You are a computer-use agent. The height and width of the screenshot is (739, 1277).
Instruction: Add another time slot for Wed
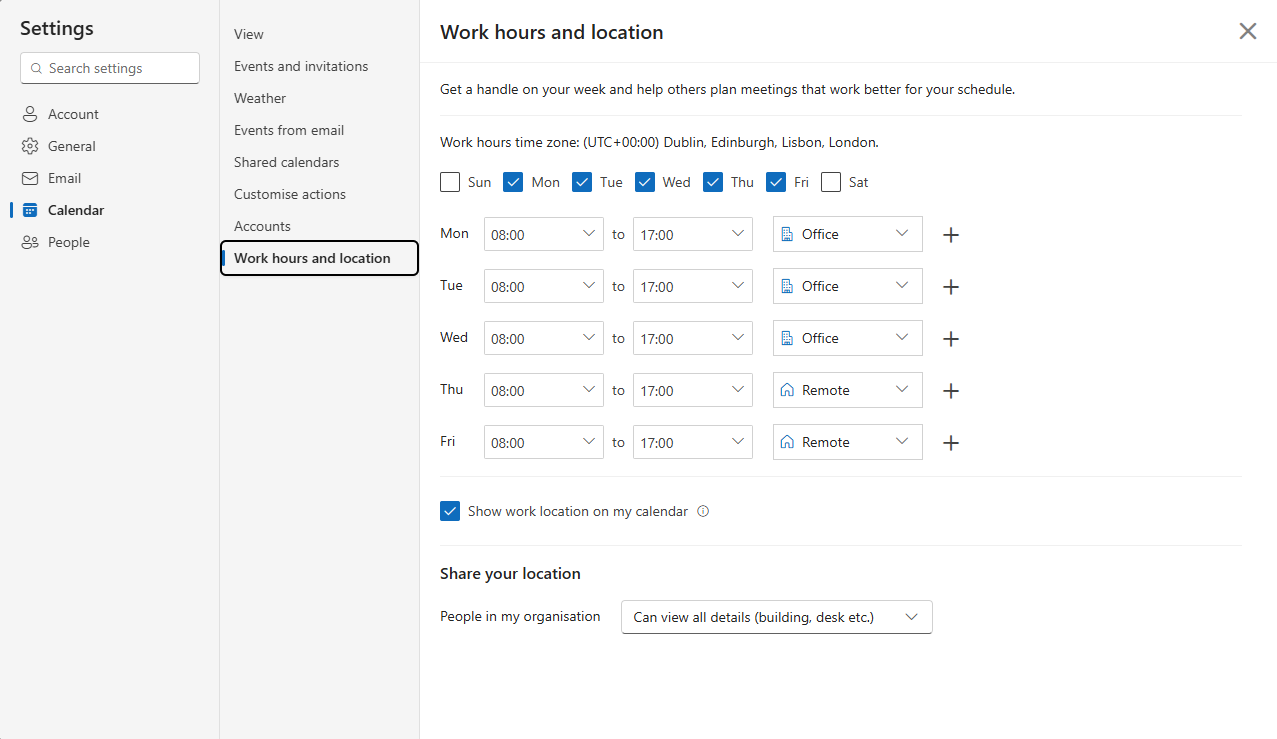click(x=951, y=339)
